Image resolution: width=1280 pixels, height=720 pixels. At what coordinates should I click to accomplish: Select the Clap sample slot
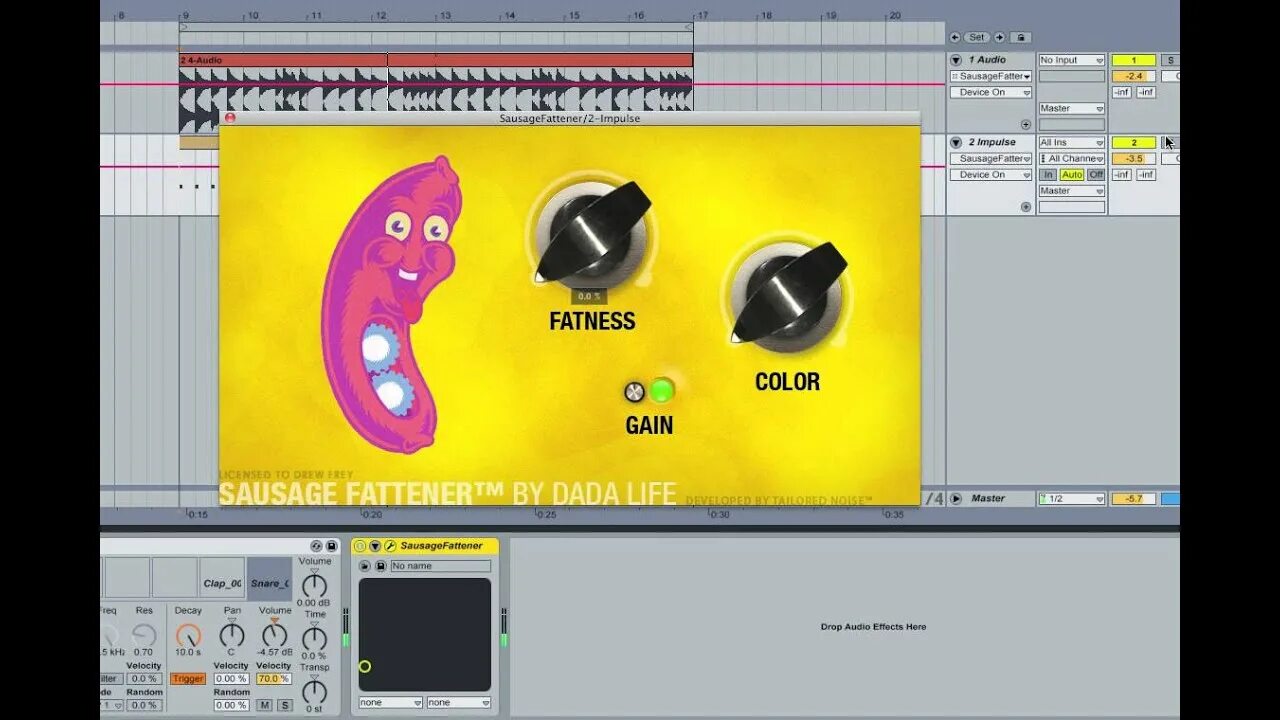[x=222, y=578]
